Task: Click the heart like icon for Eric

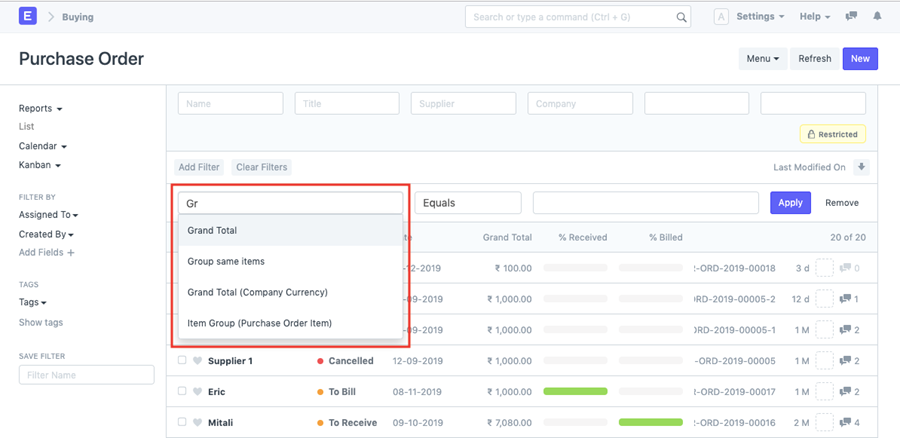Action: click(x=197, y=392)
